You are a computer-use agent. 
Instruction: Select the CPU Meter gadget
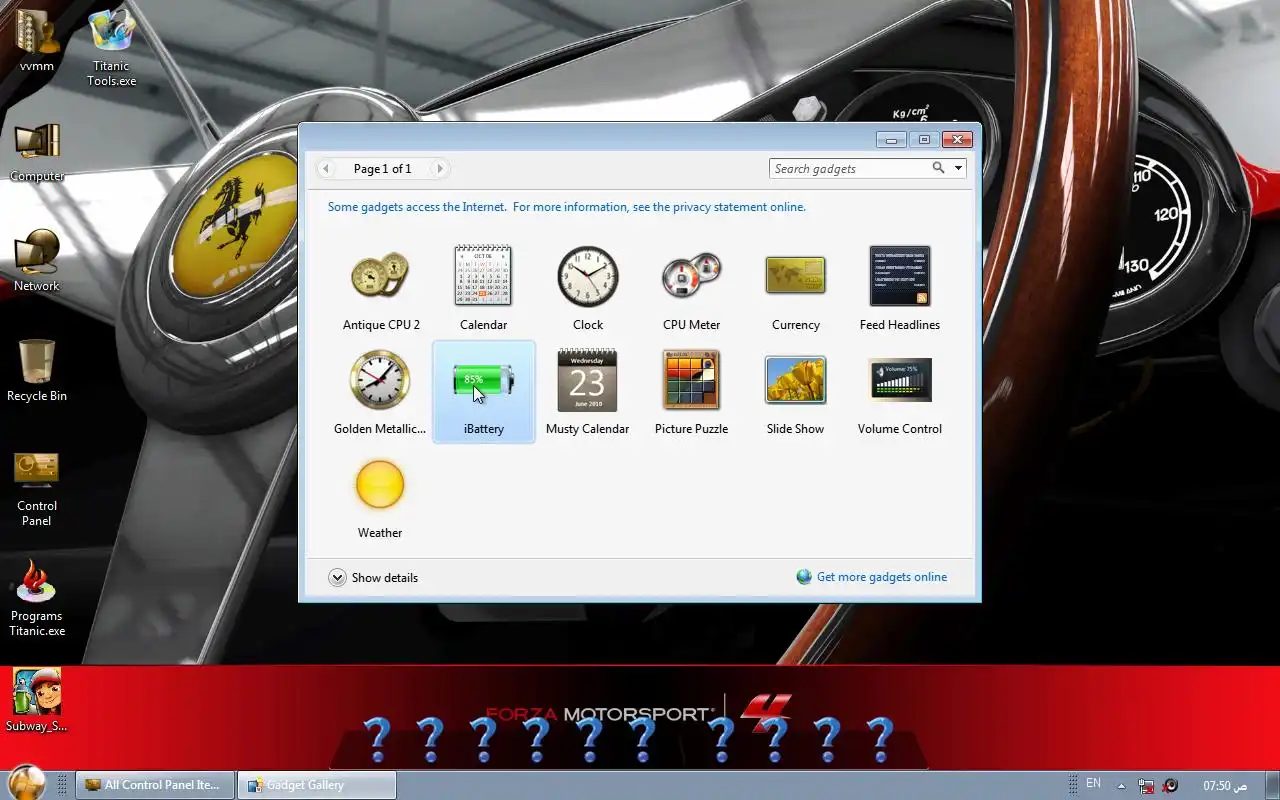[x=692, y=289]
